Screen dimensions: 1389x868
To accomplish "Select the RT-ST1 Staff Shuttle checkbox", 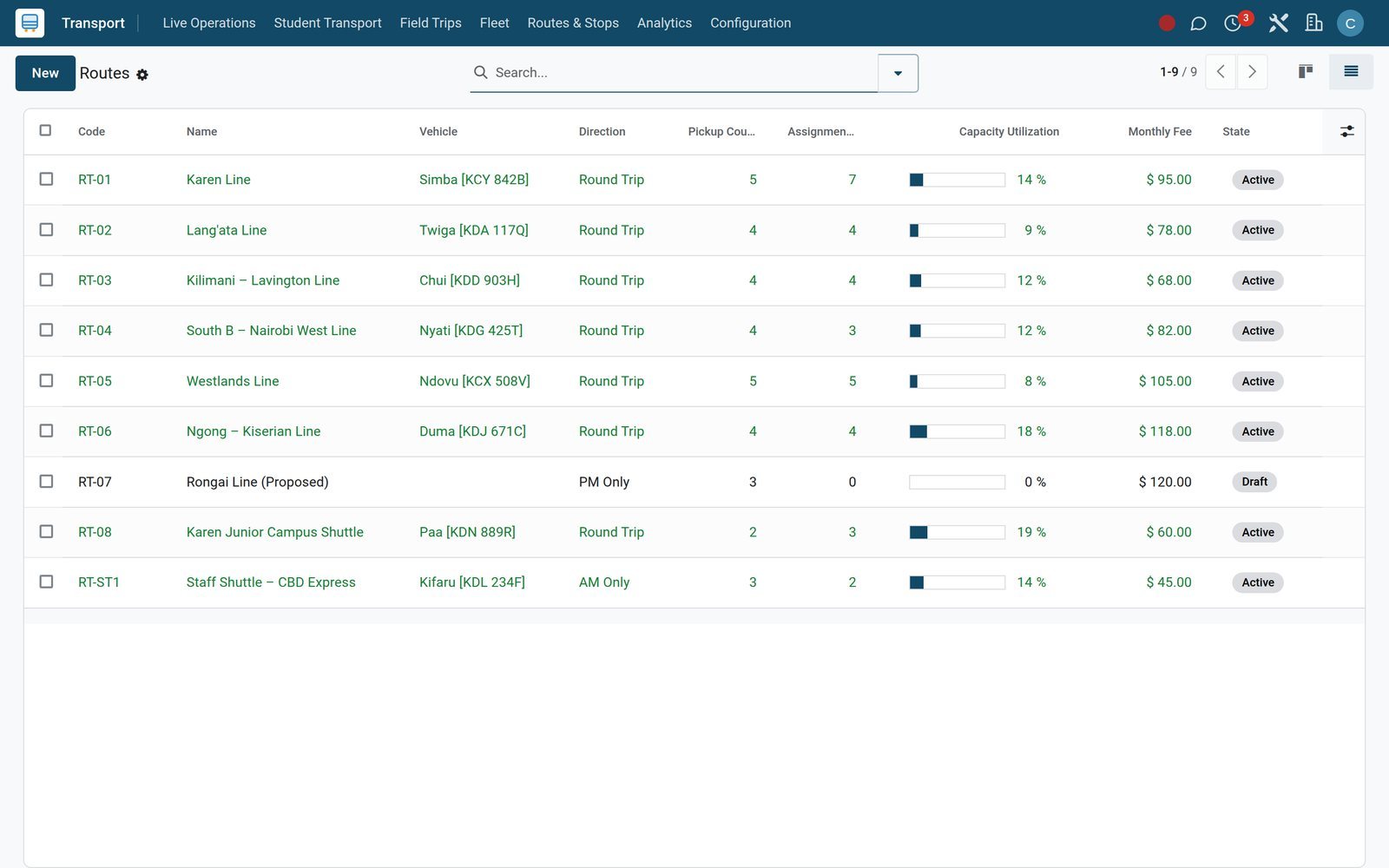I will click(46, 582).
